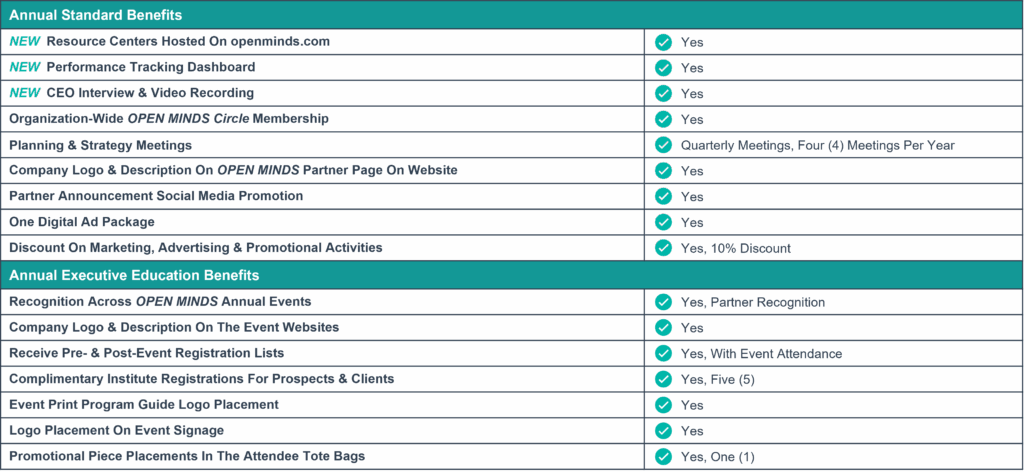The height and width of the screenshot is (472, 1024).
Task: Click the Yes value in Resource Centers row
Action: click(692, 42)
